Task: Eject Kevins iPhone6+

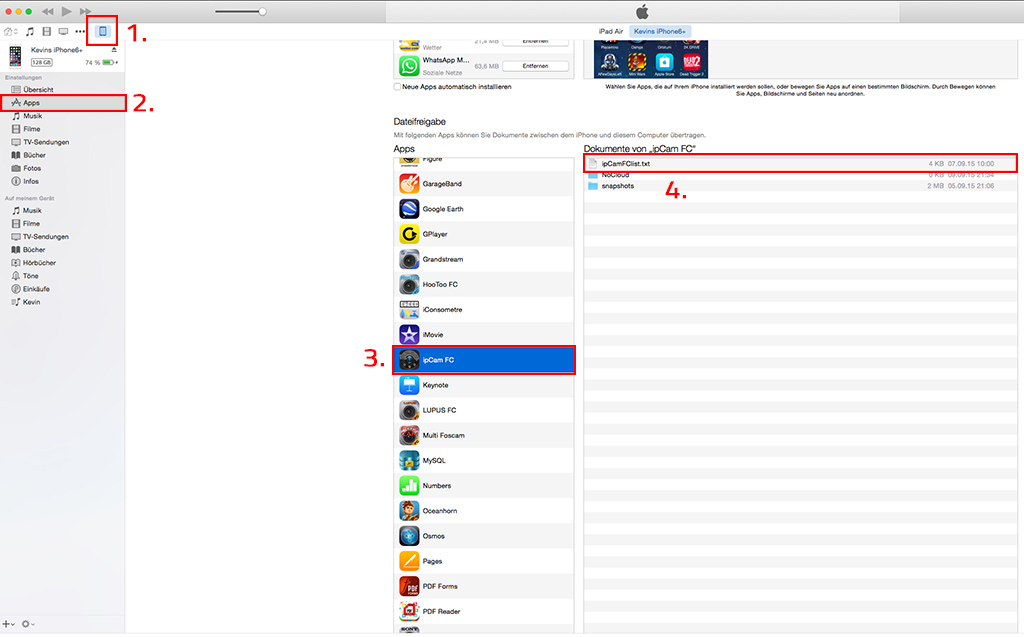Action: [114, 50]
